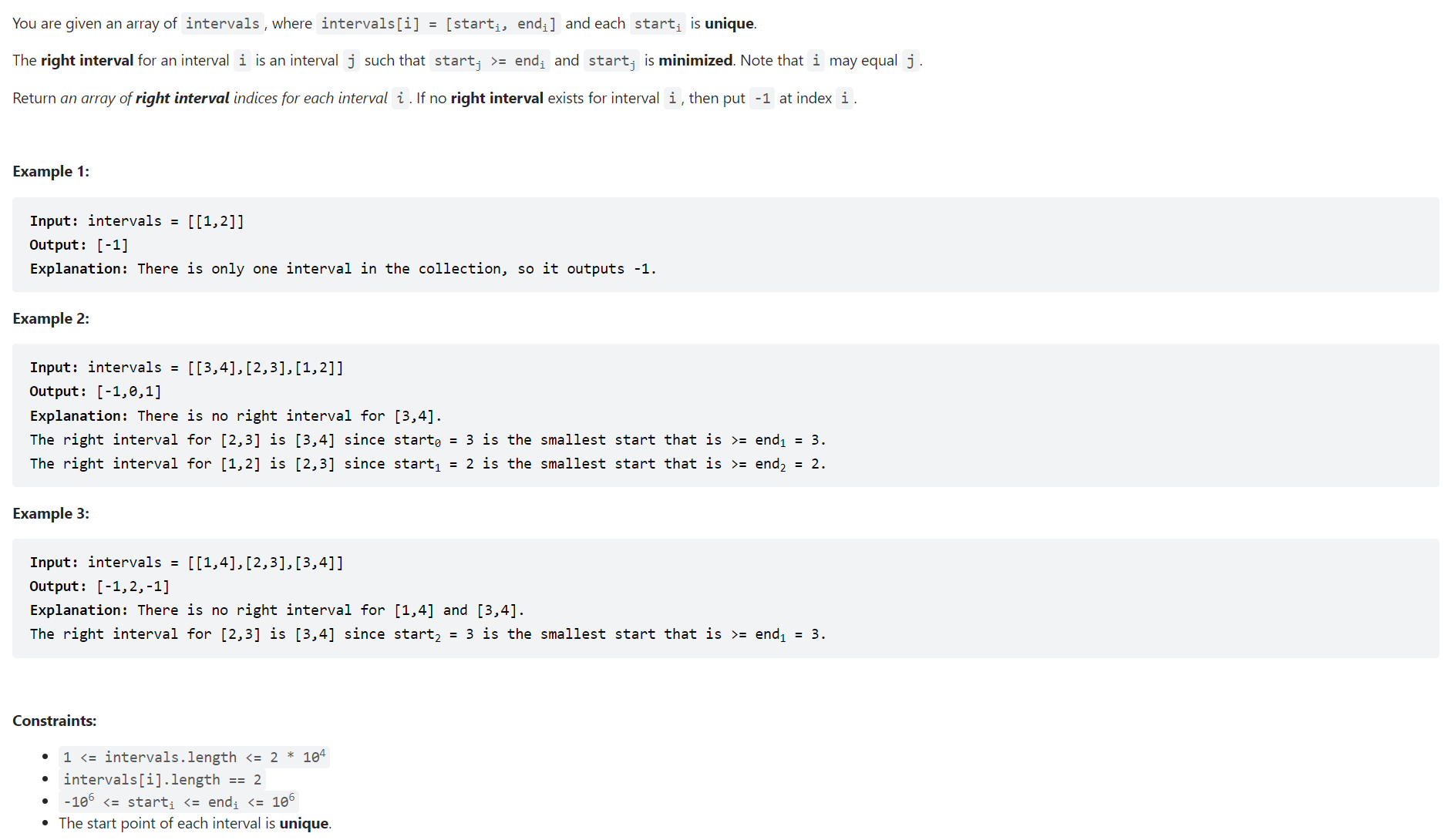Click the 'Constraints:' heading
The width and height of the screenshot is (1444, 840).
55,721
